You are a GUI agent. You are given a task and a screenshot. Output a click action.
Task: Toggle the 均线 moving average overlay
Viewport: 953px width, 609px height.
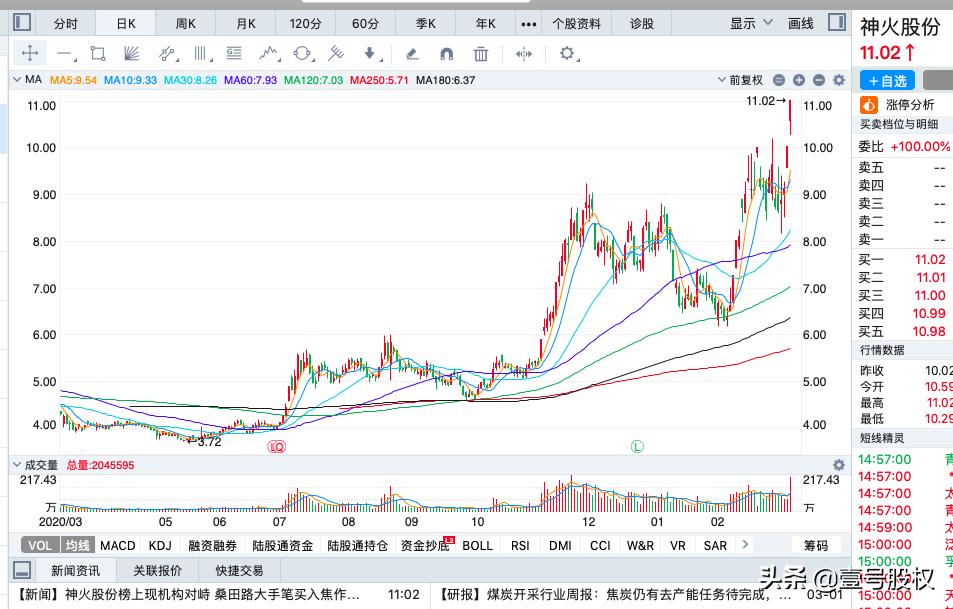(x=77, y=545)
